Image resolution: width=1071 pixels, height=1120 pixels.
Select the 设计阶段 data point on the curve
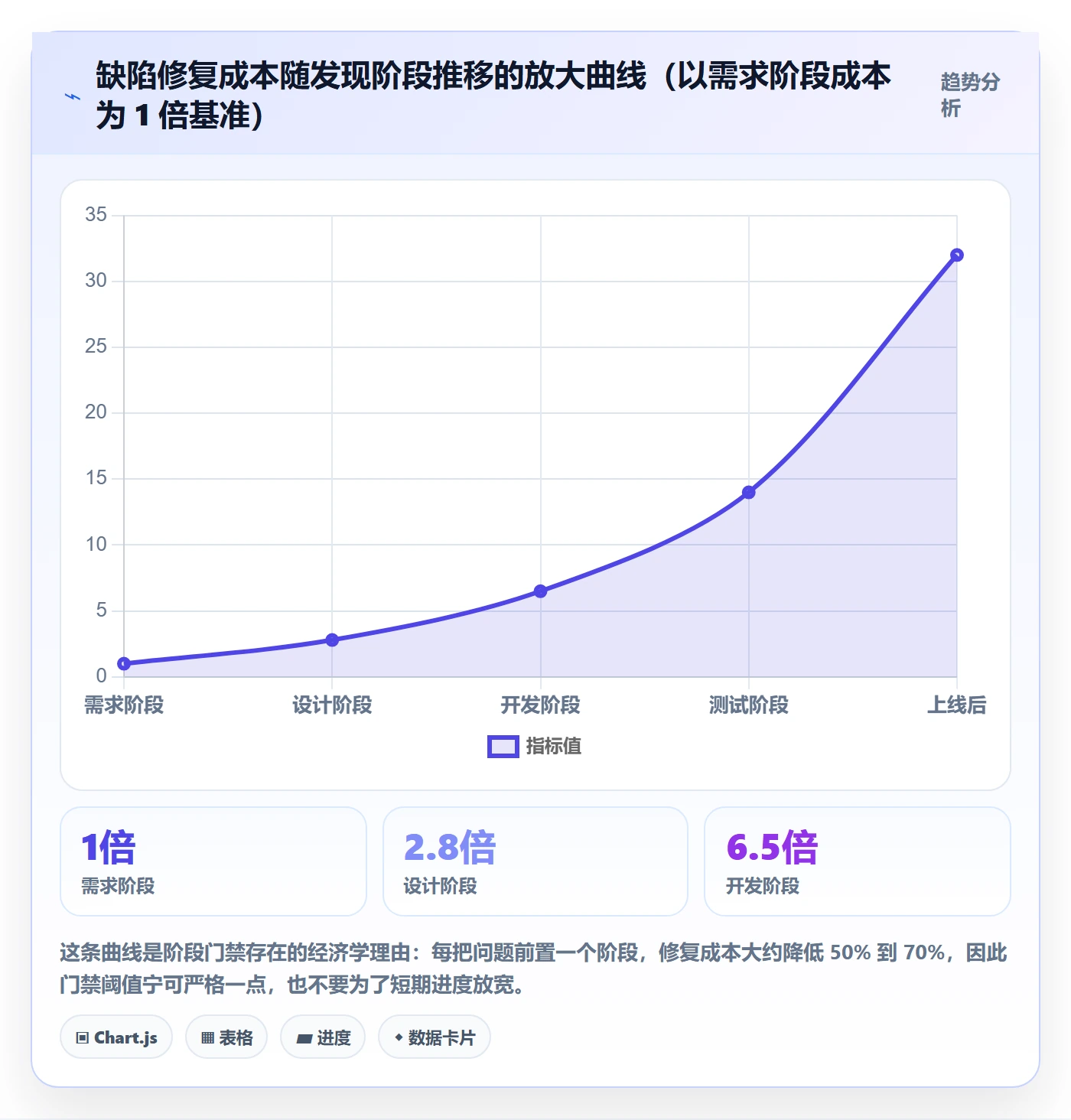(x=332, y=640)
